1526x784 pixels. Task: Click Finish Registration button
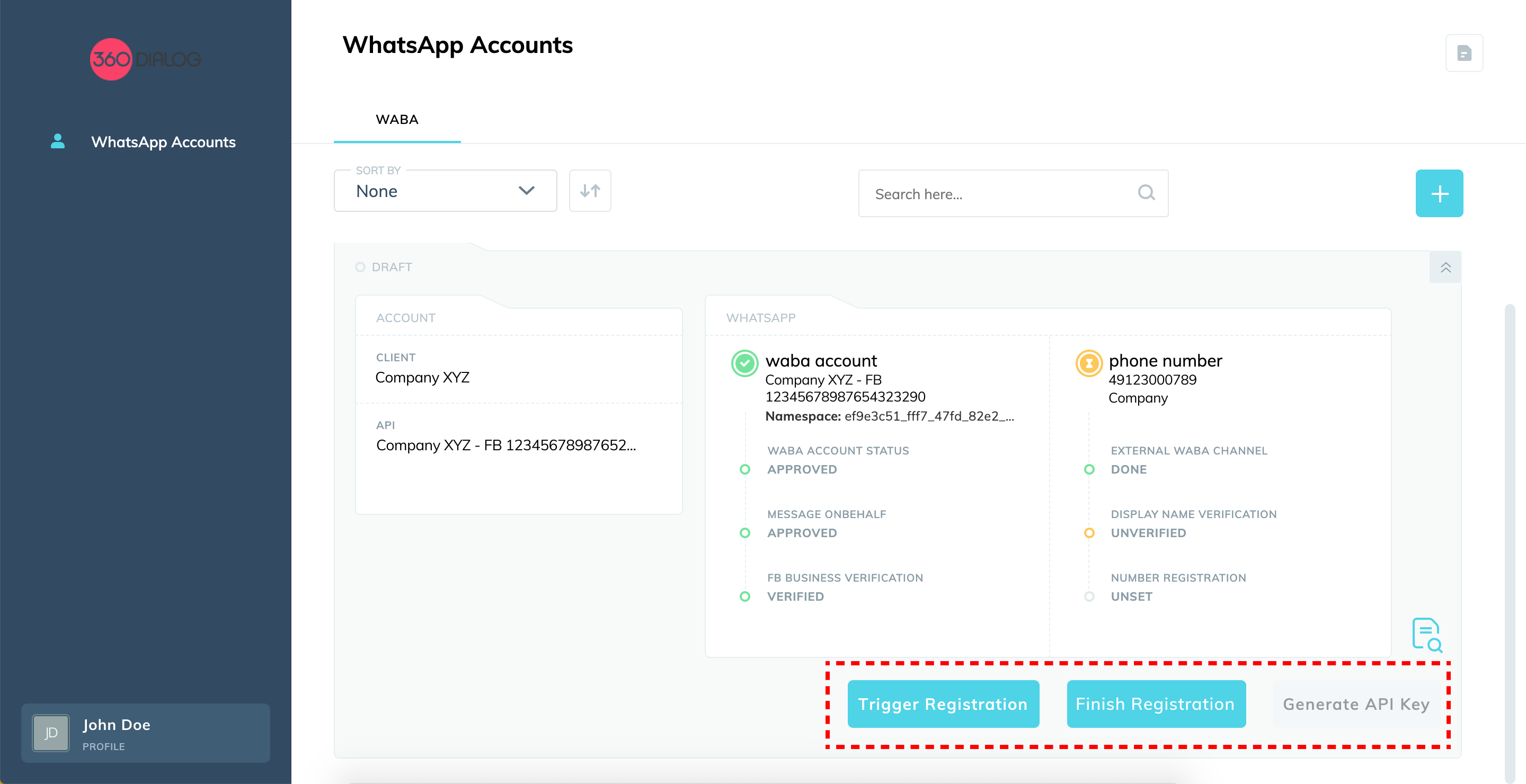point(1156,704)
